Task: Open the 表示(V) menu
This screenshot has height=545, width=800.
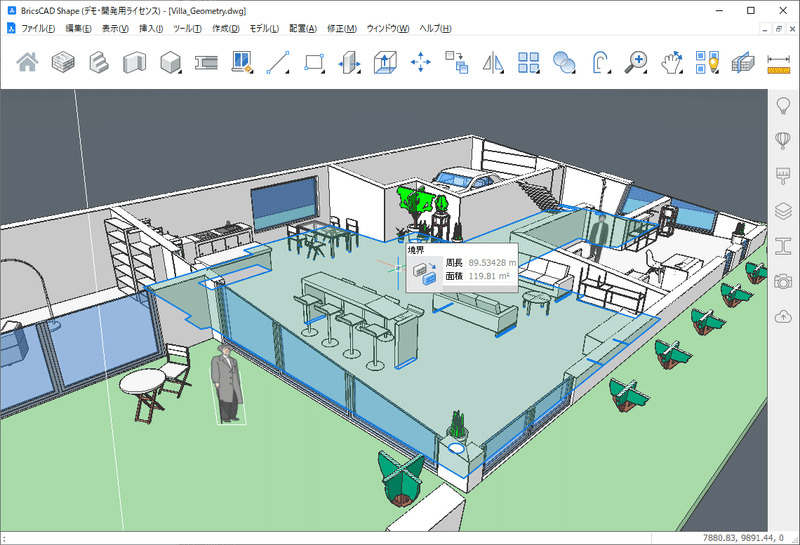Action: 115,29
